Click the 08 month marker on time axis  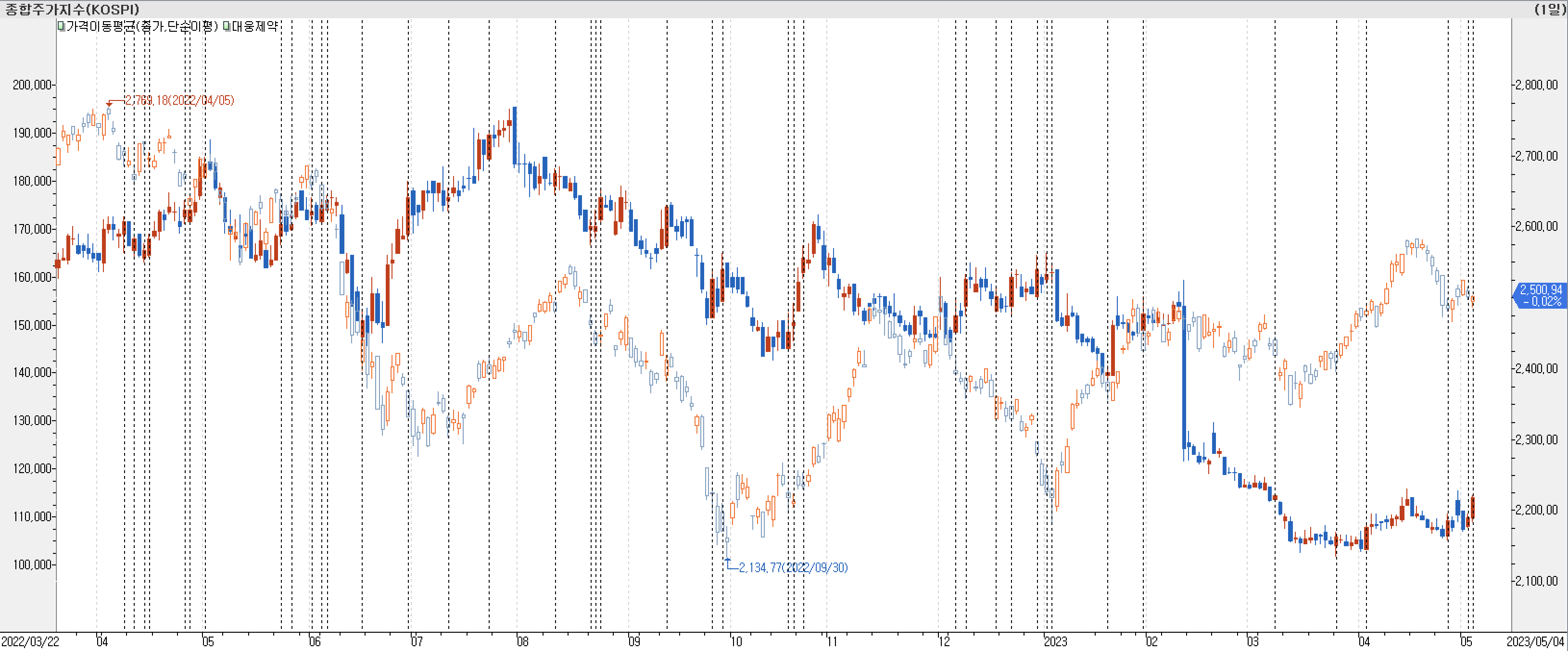point(522,641)
